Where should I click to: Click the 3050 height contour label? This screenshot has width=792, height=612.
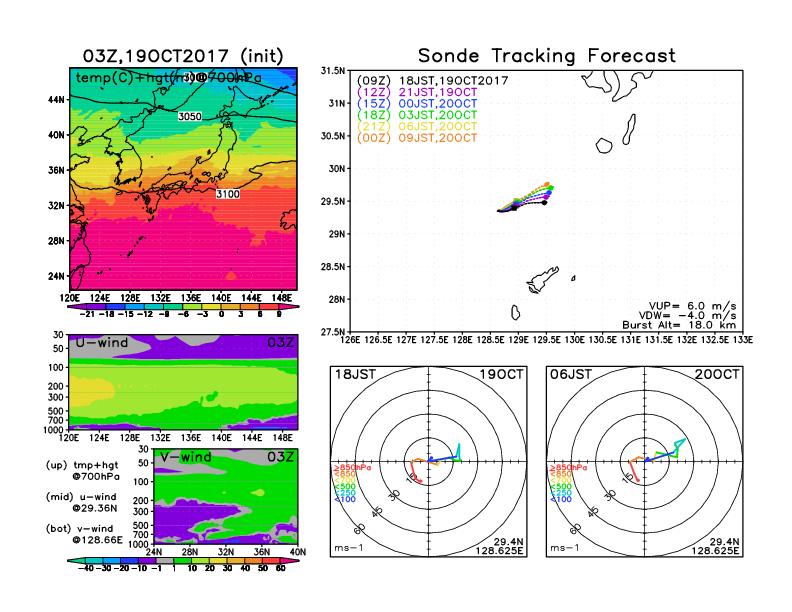(190, 117)
